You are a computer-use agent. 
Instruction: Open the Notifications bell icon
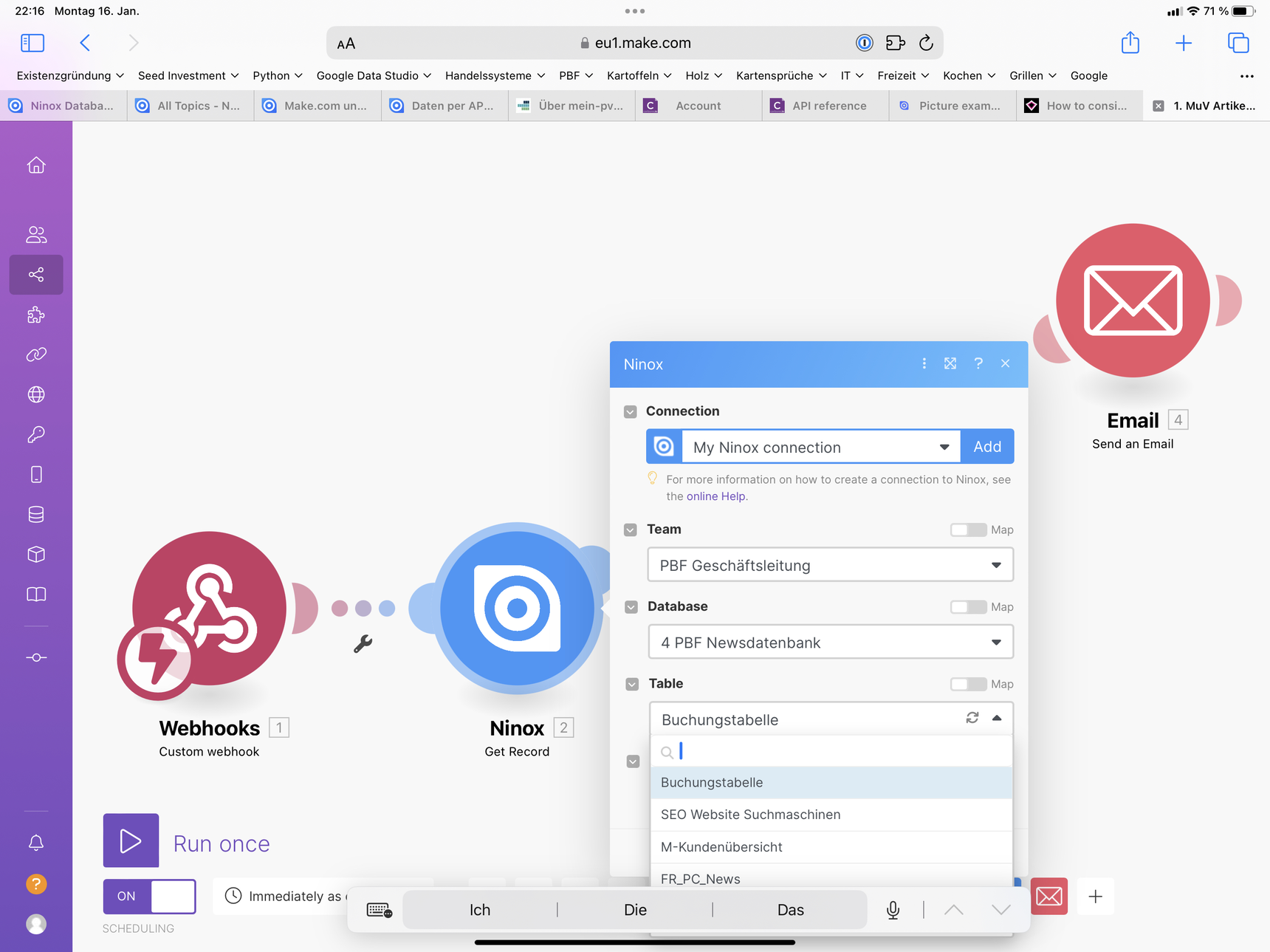click(36, 843)
